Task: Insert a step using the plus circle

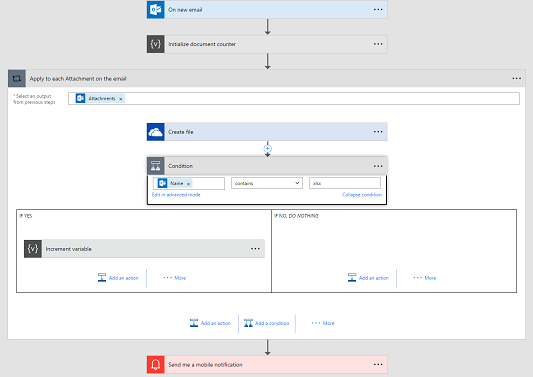Action: pyautogui.click(x=268, y=149)
